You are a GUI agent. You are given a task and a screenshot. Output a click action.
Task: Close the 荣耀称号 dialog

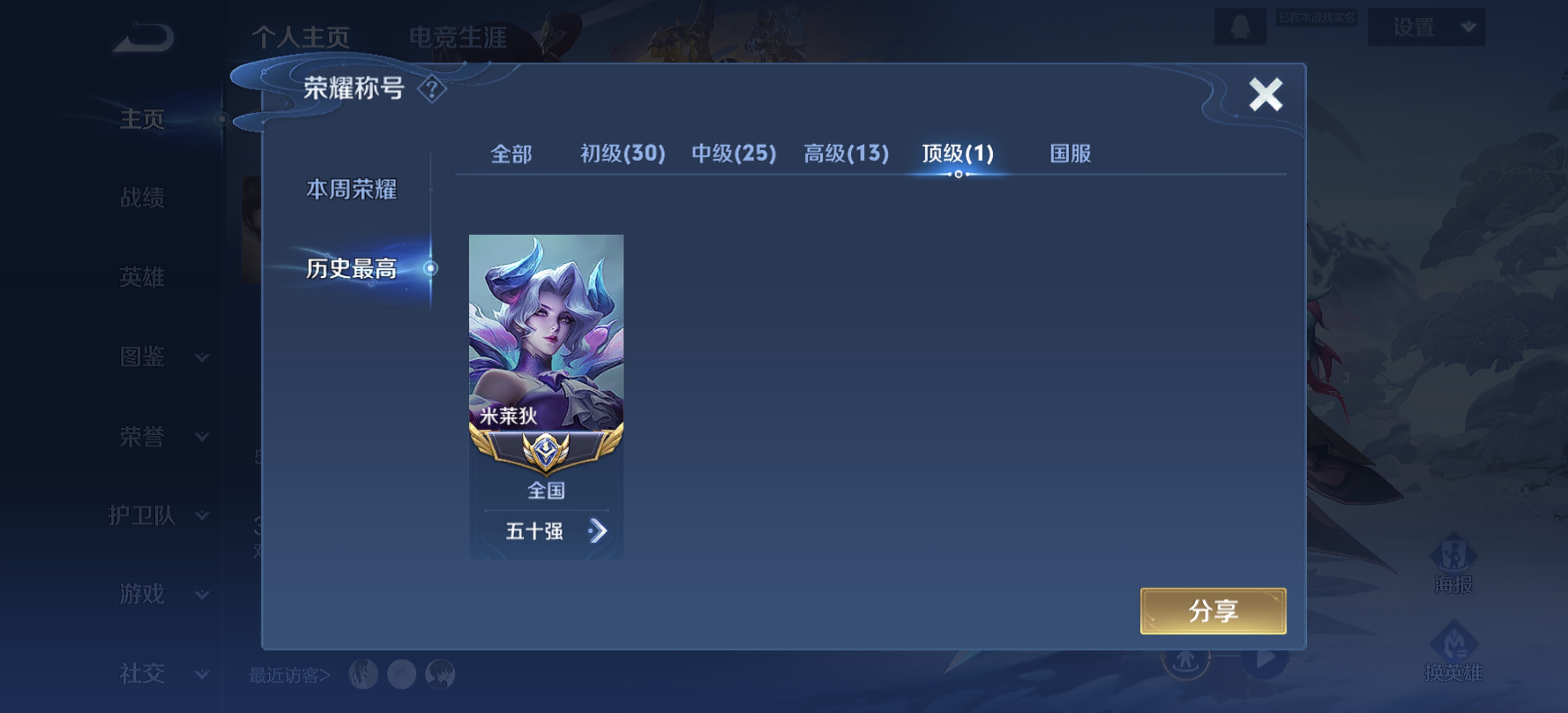tap(1266, 95)
